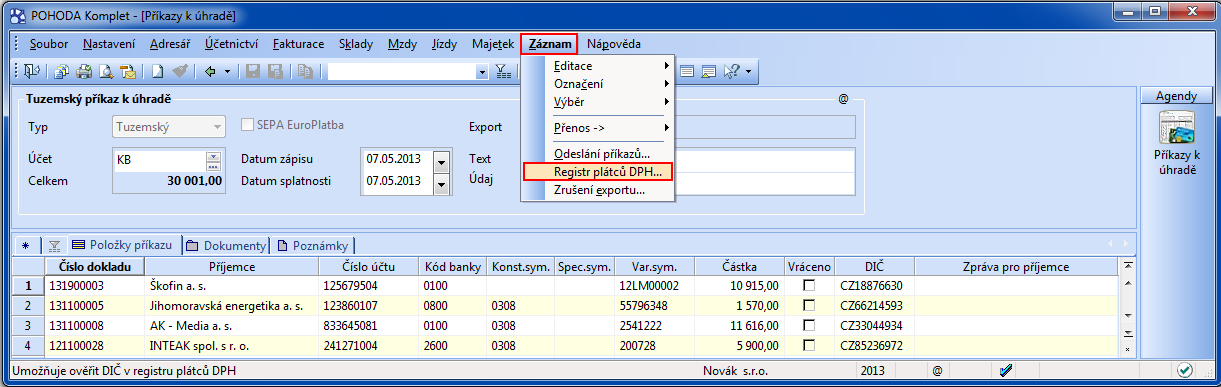The height and width of the screenshot is (387, 1221).
Task: Click the green back arrow icon
Action: 210,71
